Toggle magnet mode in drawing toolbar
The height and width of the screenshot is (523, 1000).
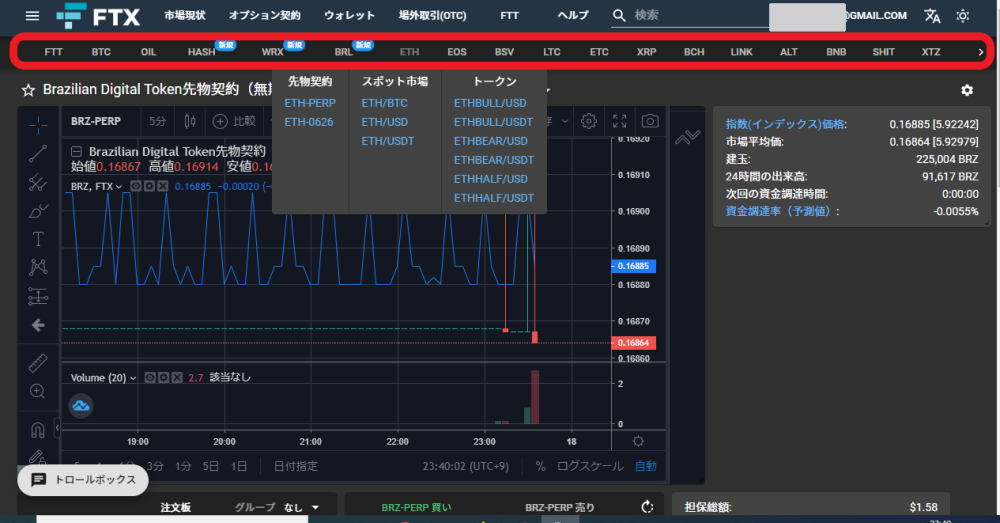point(38,430)
